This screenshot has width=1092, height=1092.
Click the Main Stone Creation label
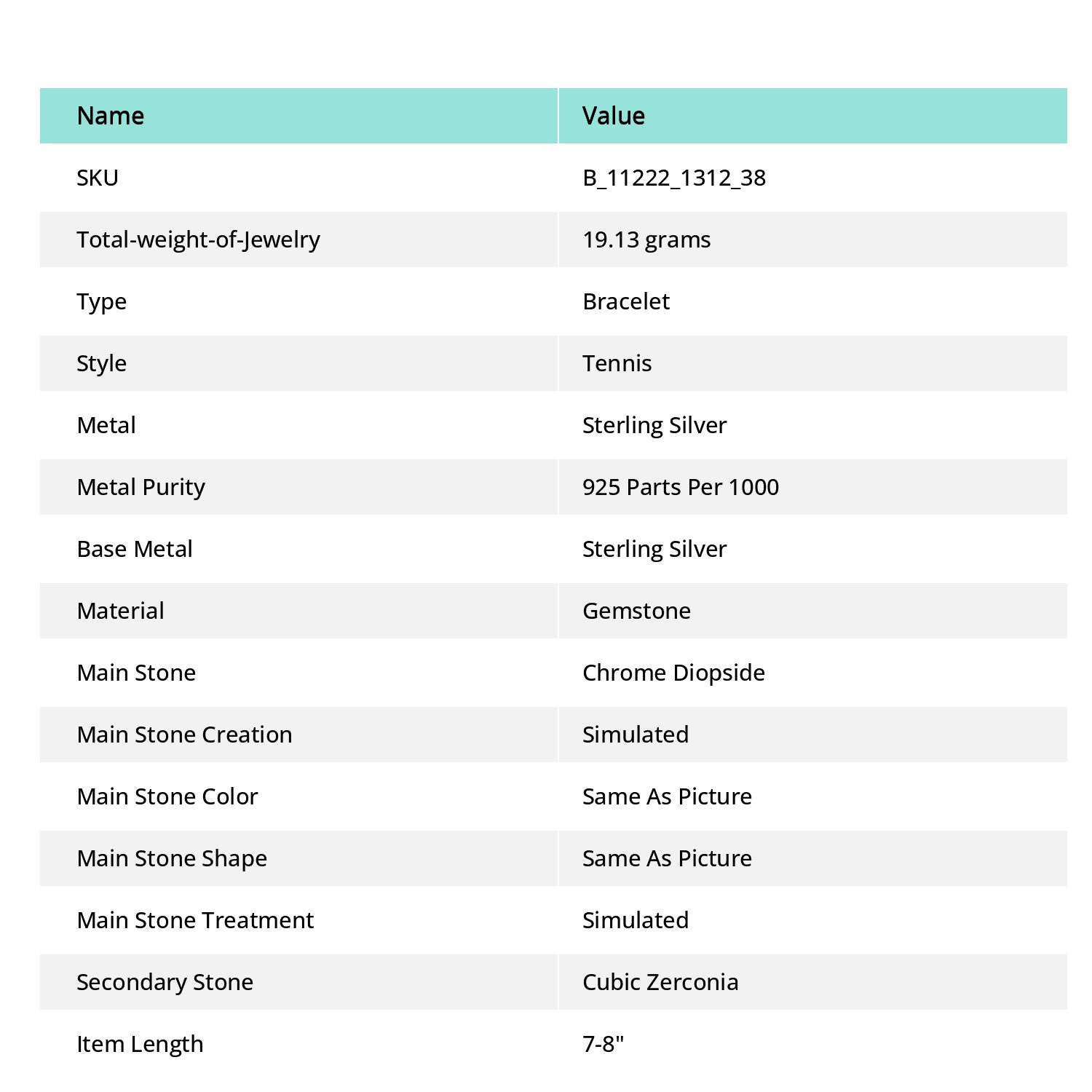click(184, 735)
